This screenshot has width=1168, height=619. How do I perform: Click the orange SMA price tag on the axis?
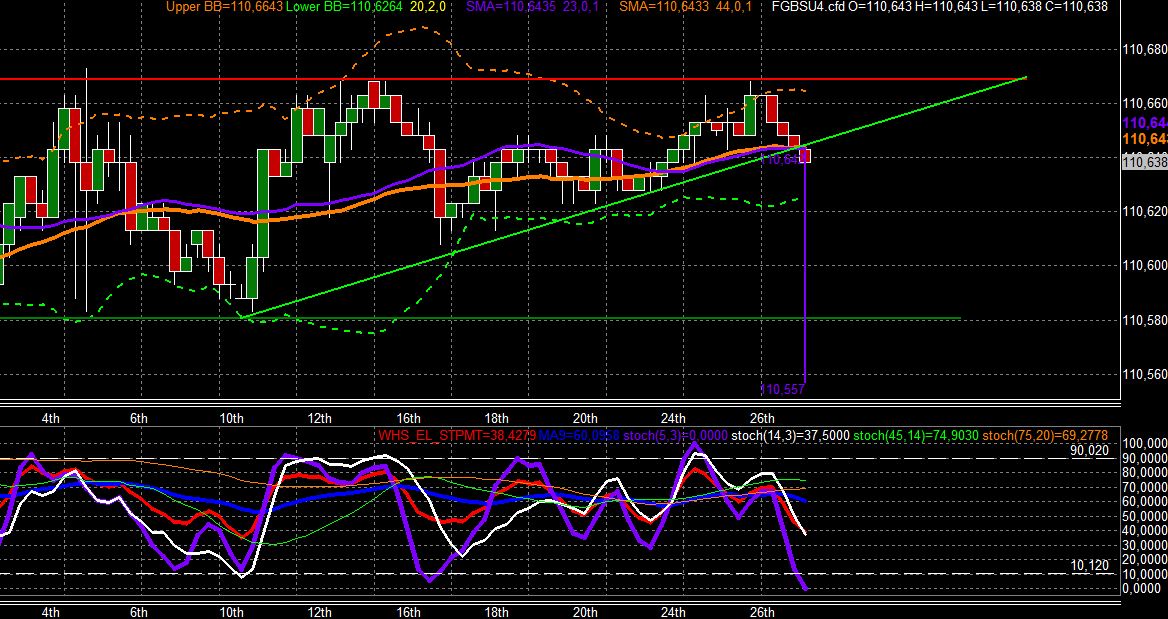[x=1145, y=139]
